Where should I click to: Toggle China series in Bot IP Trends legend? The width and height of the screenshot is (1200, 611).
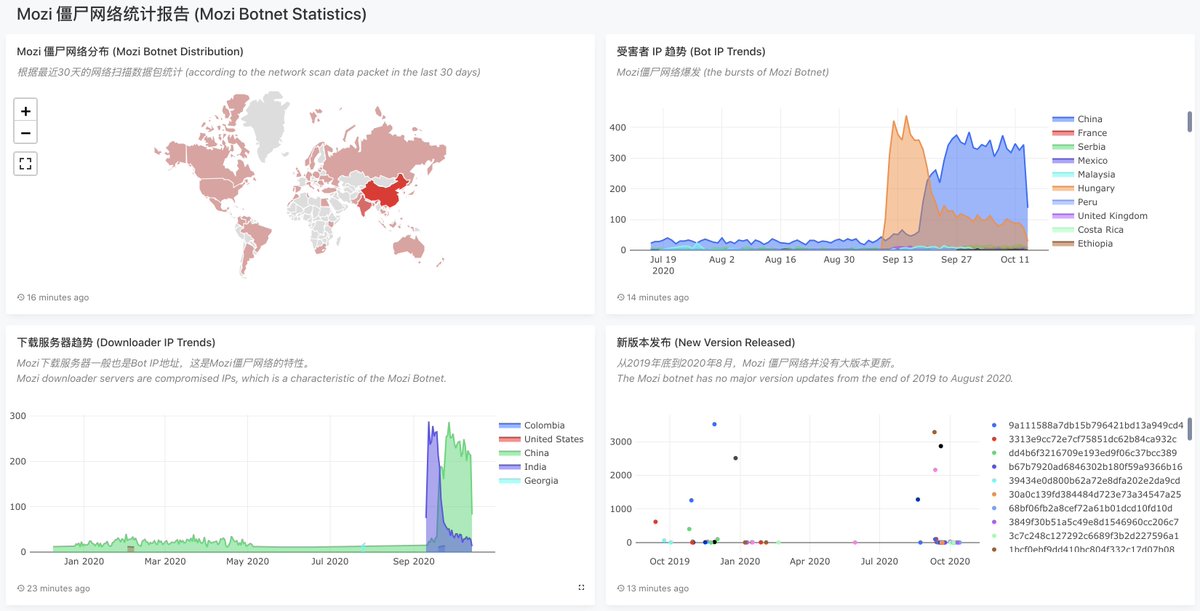click(1079, 119)
